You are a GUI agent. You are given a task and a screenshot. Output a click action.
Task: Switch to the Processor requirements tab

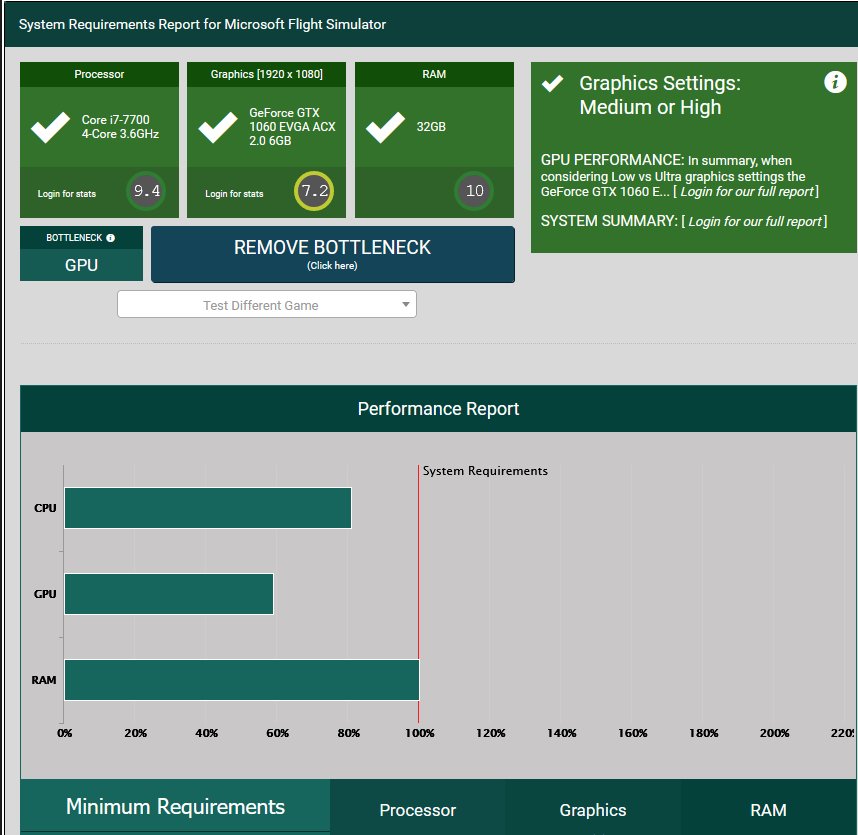pyautogui.click(x=417, y=810)
